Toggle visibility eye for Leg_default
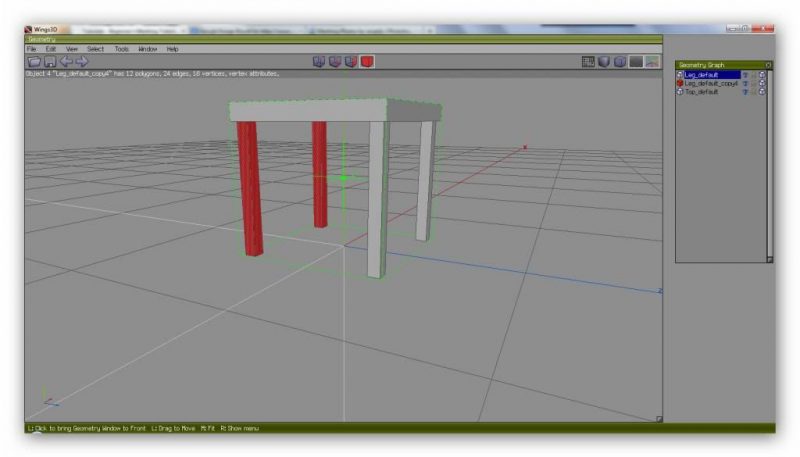 click(745, 75)
